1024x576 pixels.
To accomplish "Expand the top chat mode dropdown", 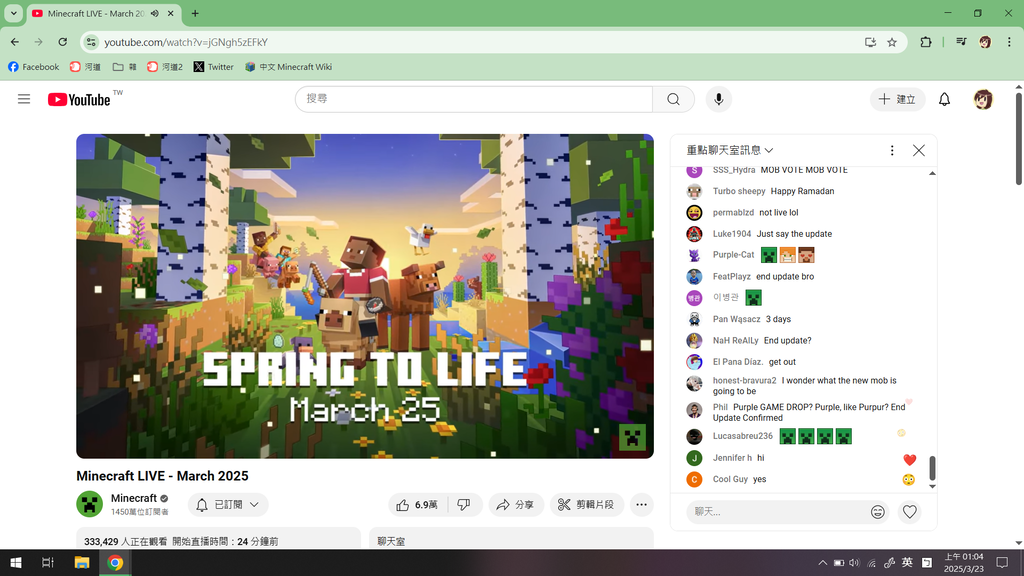I will [729, 150].
